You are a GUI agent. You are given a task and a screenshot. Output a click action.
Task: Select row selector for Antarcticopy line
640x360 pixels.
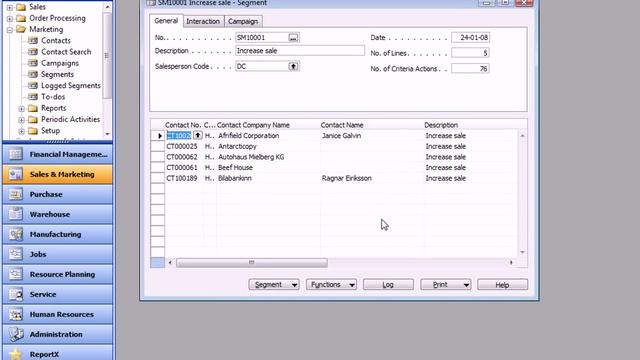pyautogui.click(x=158, y=146)
